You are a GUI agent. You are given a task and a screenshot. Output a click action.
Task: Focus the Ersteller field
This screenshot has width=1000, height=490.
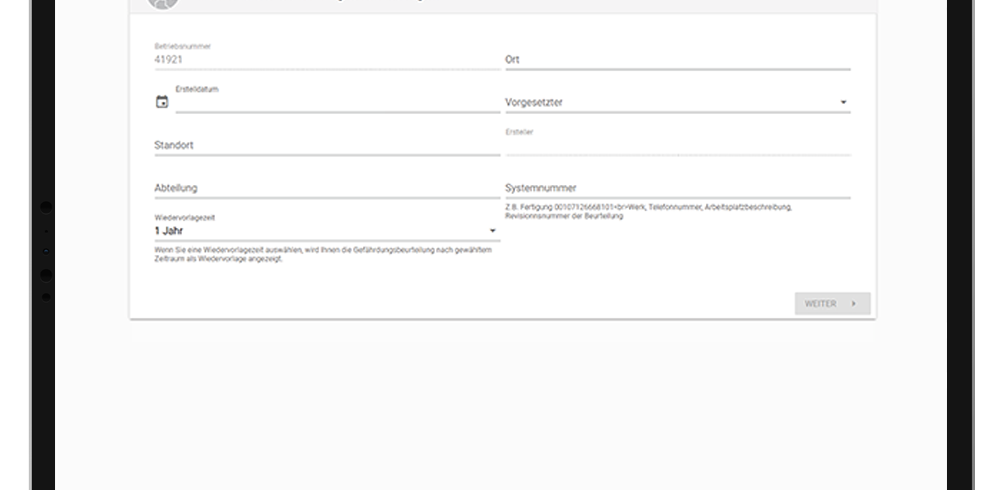677,146
